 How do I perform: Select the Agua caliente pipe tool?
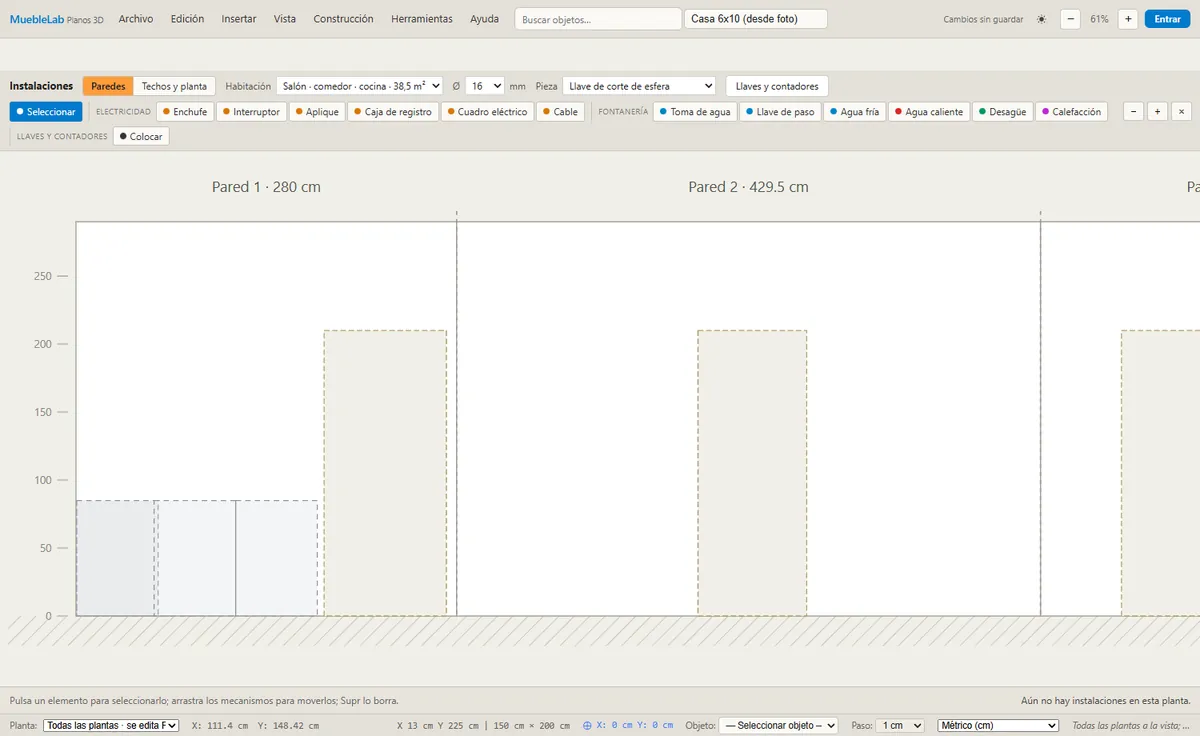click(x=929, y=112)
